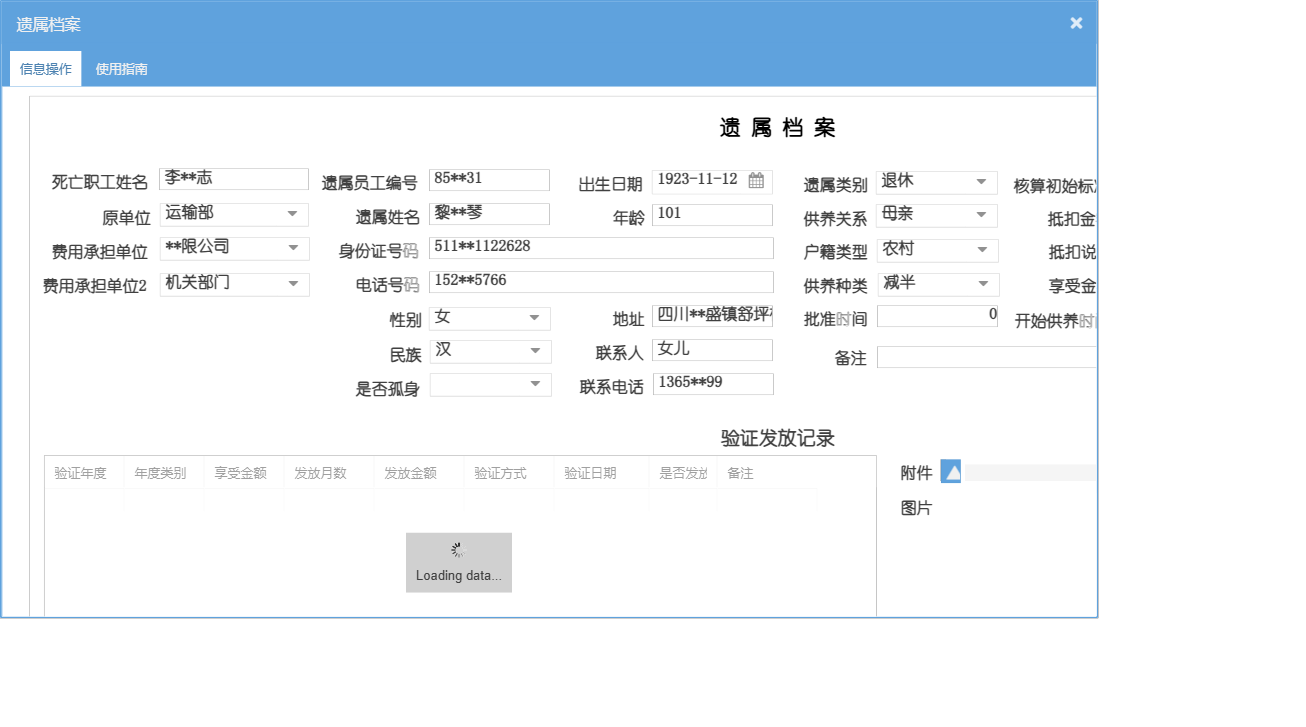Viewport: 1306px width, 727px height.
Task: Click the blue 附件 upload icon
Action: point(951,471)
